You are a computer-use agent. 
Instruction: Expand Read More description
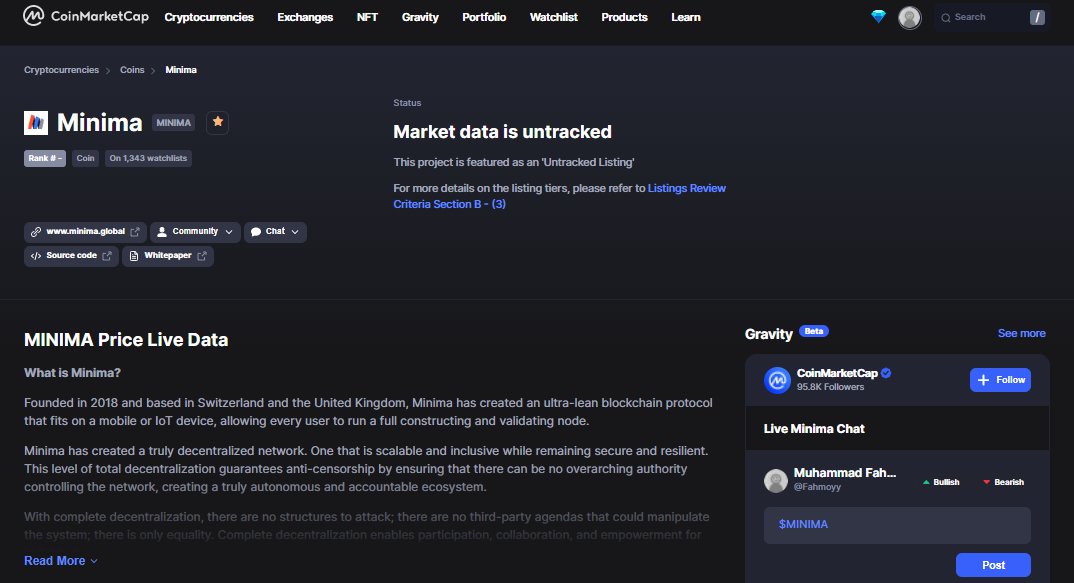(61, 561)
